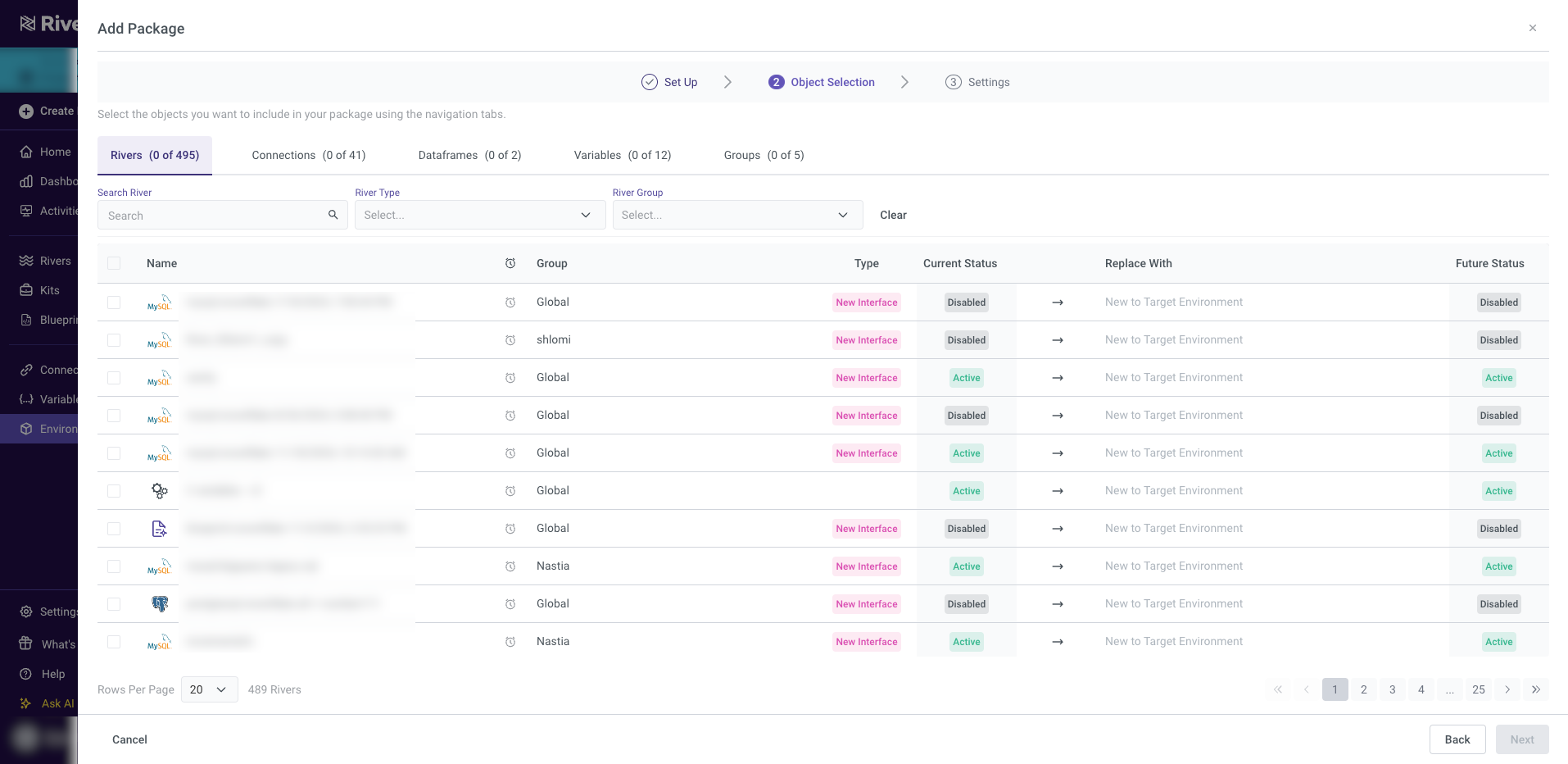
Task: Click the PostgreSQL elephant river icon
Action: coord(160,604)
